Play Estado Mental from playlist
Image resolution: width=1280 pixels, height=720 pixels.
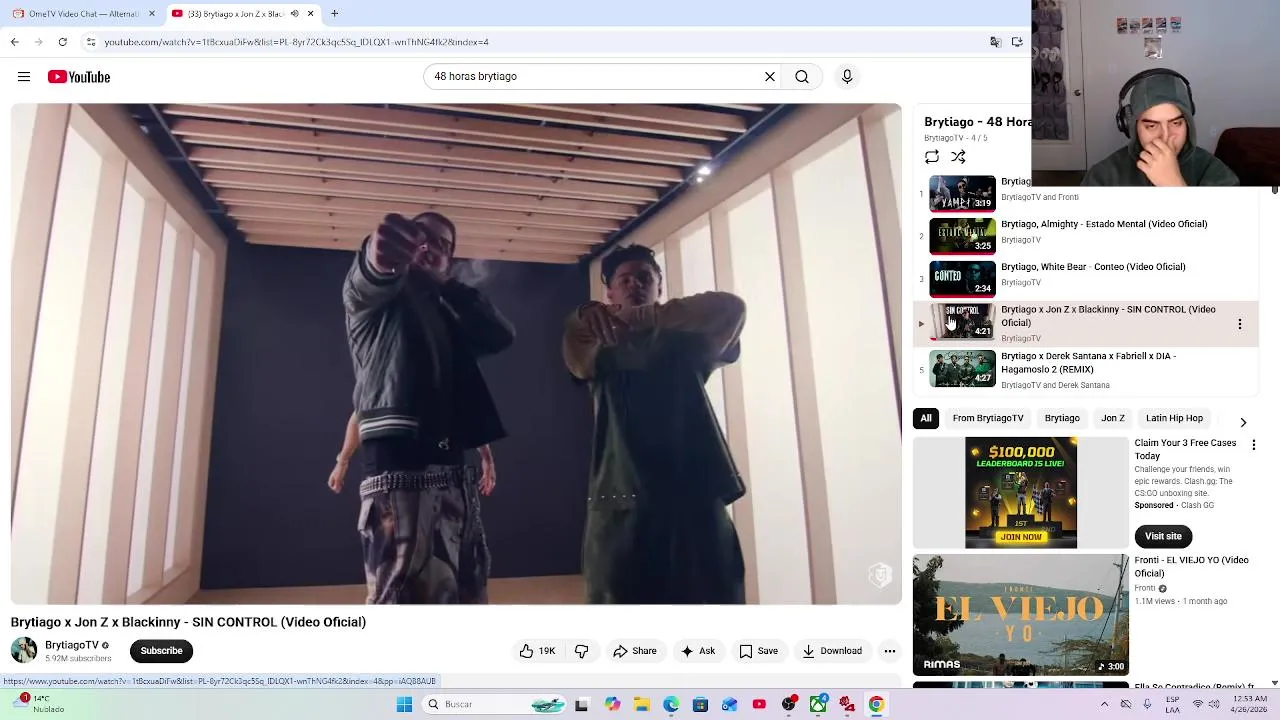click(x=1085, y=236)
